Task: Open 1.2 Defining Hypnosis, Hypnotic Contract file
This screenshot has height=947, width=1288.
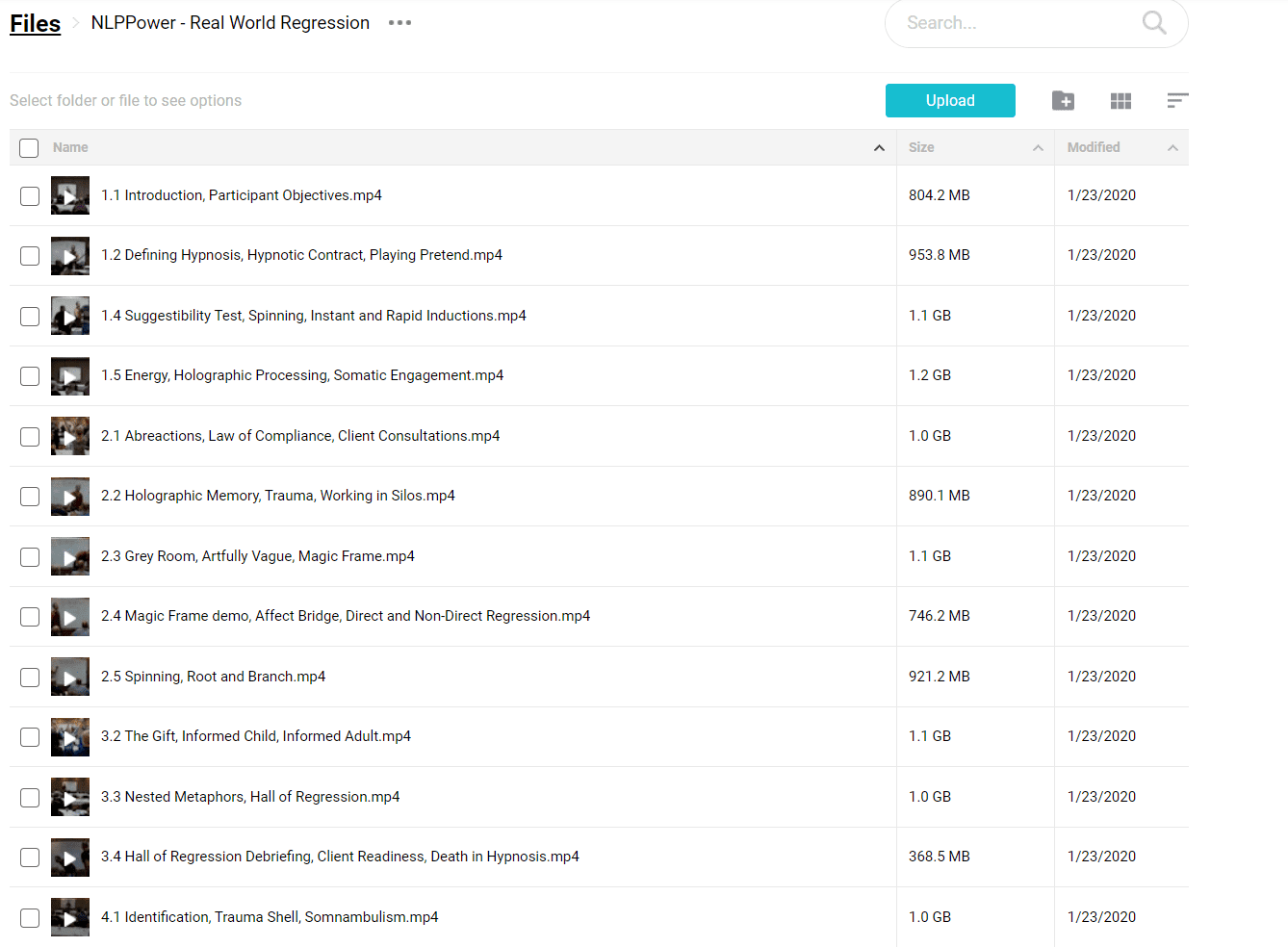Action: point(301,255)
